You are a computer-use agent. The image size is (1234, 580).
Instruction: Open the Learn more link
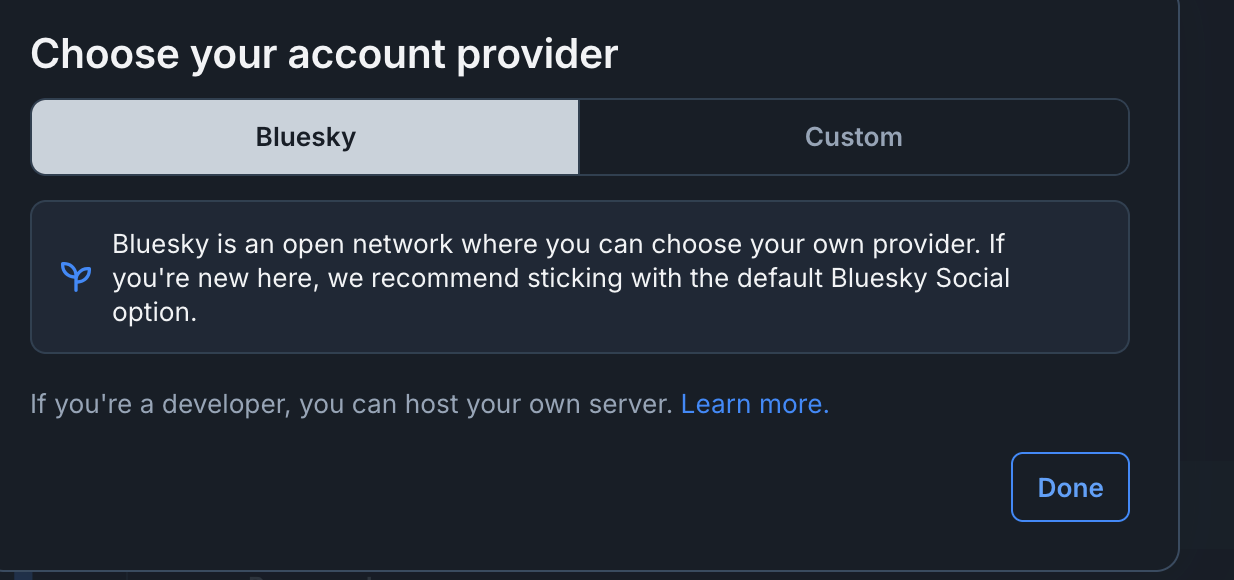point(755,405)
